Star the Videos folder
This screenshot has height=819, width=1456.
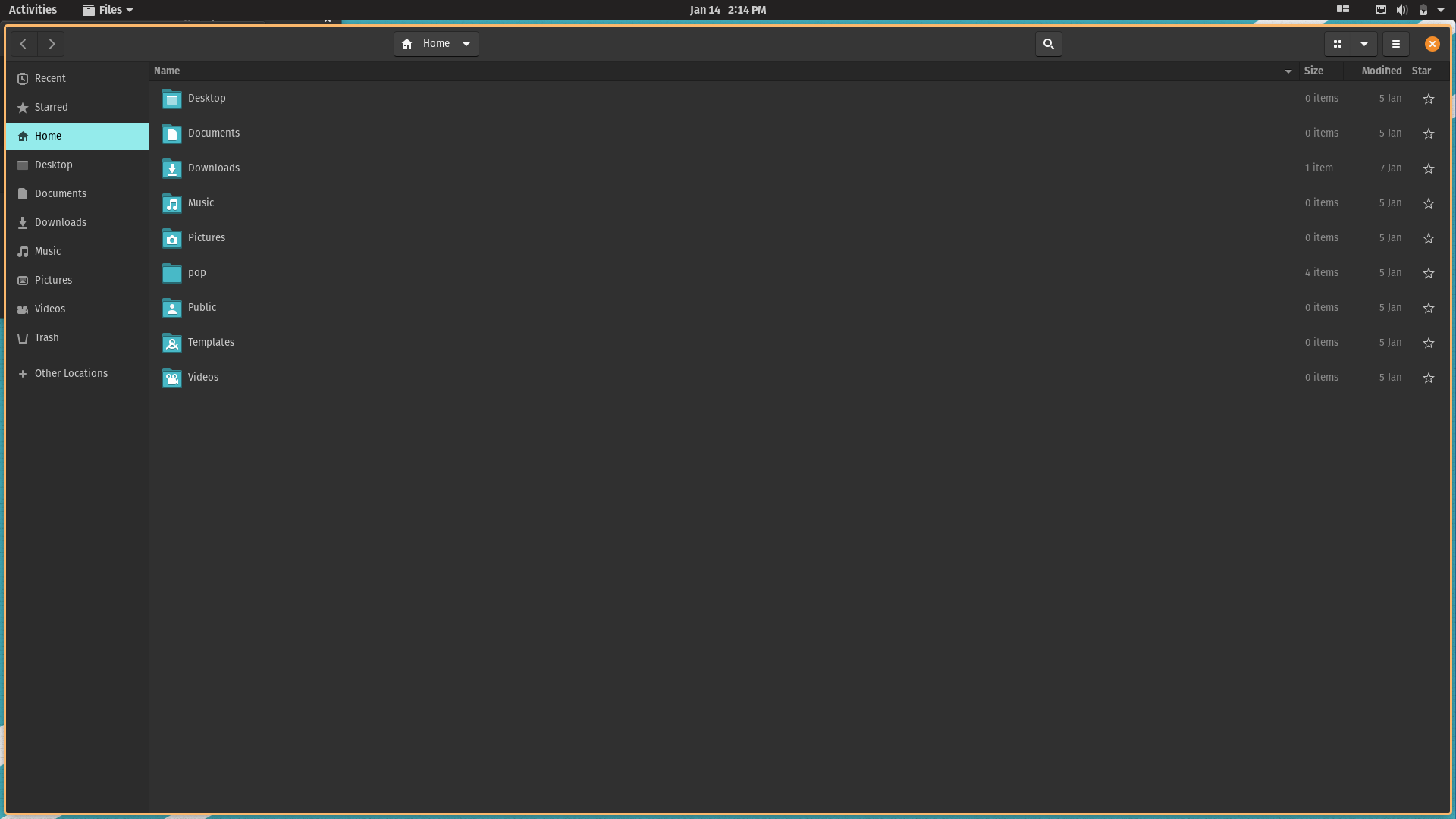click(x=1429, y=378)
